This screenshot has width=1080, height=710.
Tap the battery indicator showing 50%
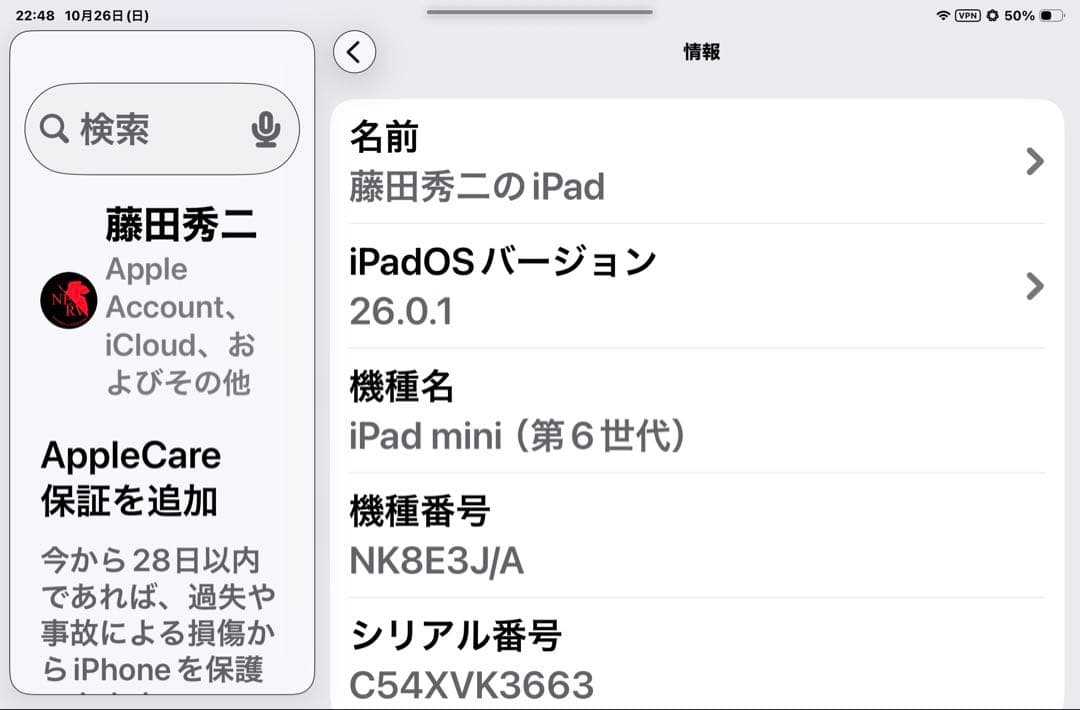click(1048, 15)
